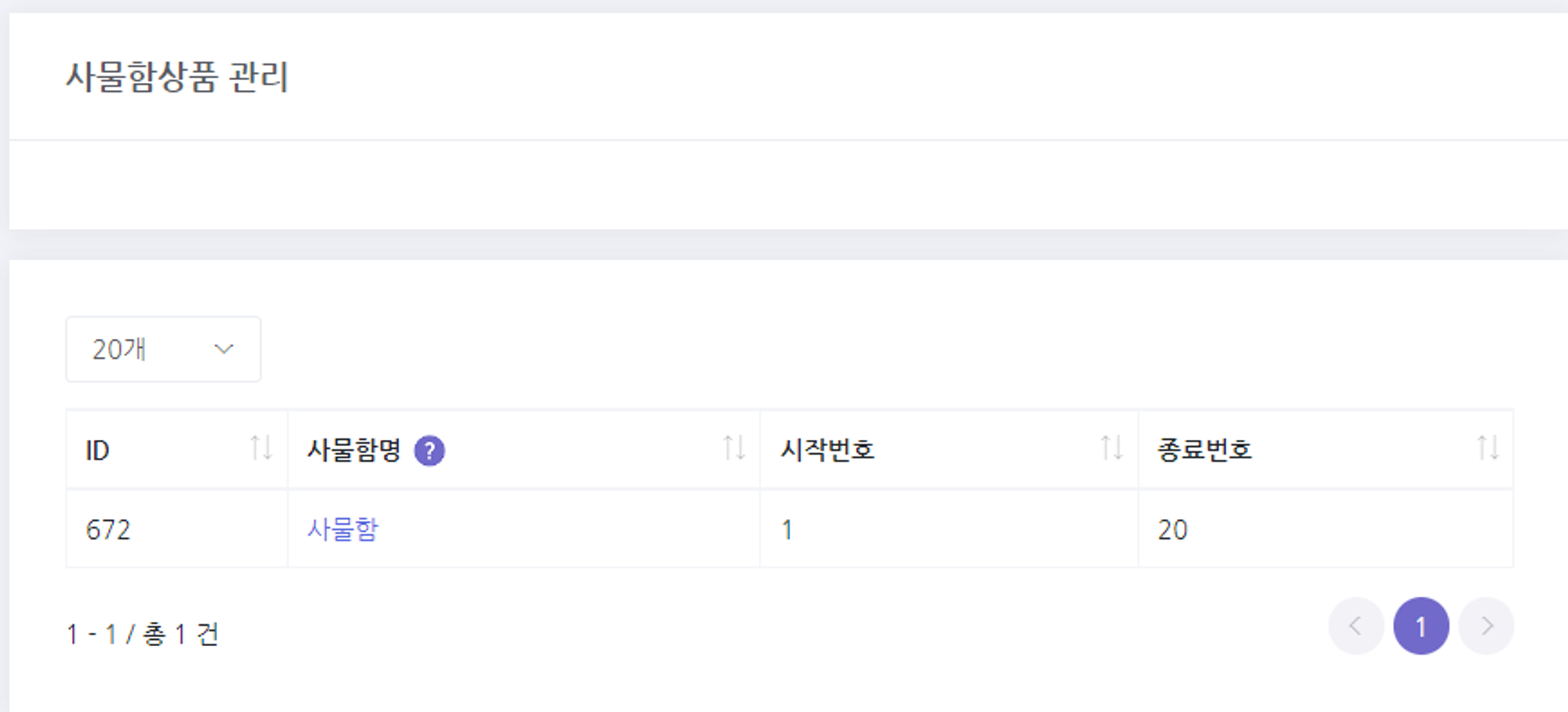Go to the next page arrow
Screen dimensions: 1568x712
1486,626
